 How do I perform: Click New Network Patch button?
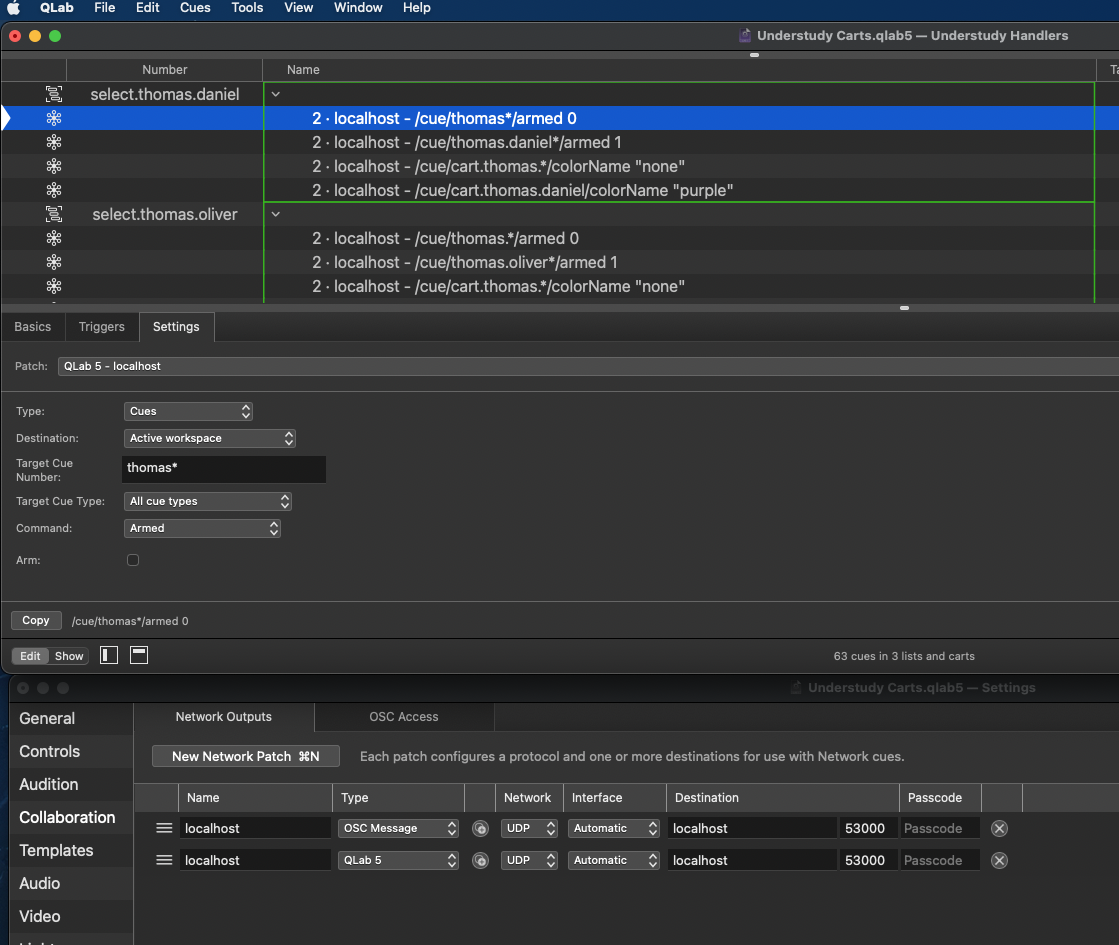coord(245,756)
